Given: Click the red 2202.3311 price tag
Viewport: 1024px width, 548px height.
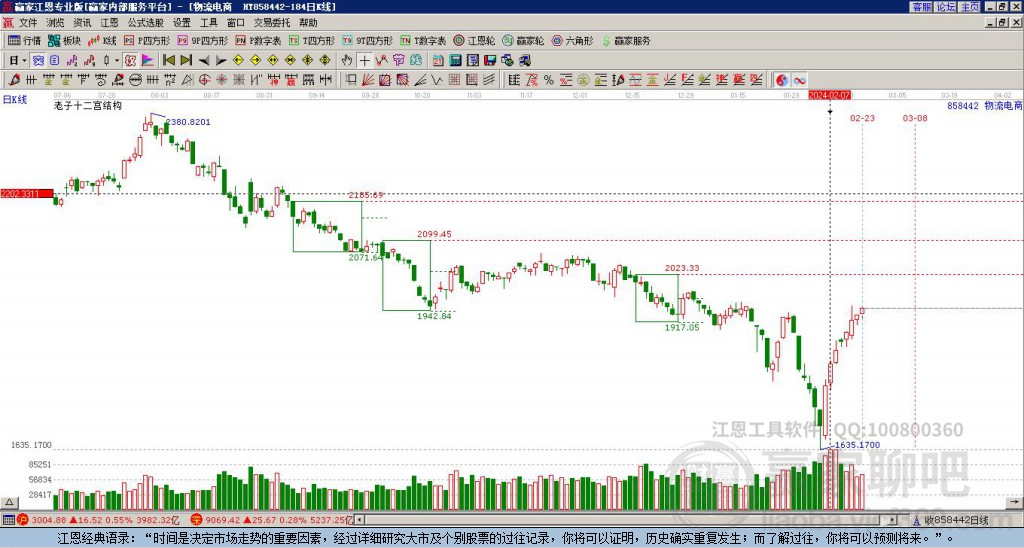Looking at the screenshot, I should [27, 194].
